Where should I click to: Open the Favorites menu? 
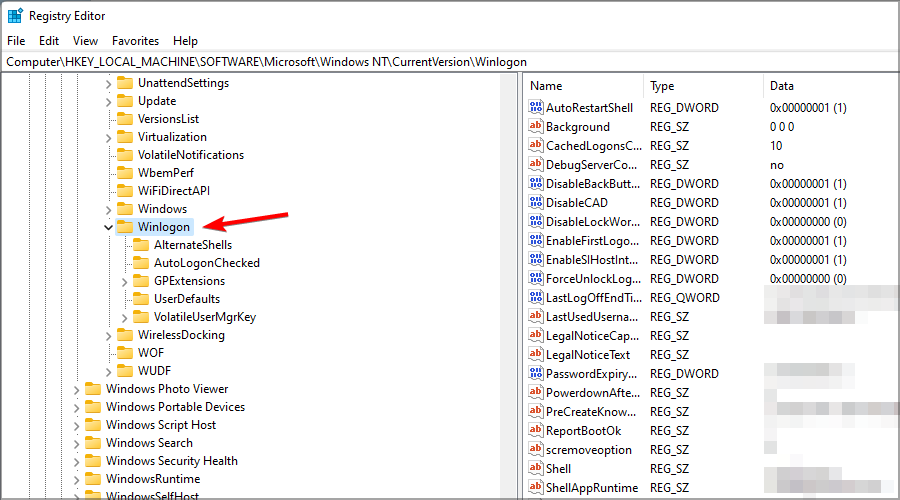[135, 41]
